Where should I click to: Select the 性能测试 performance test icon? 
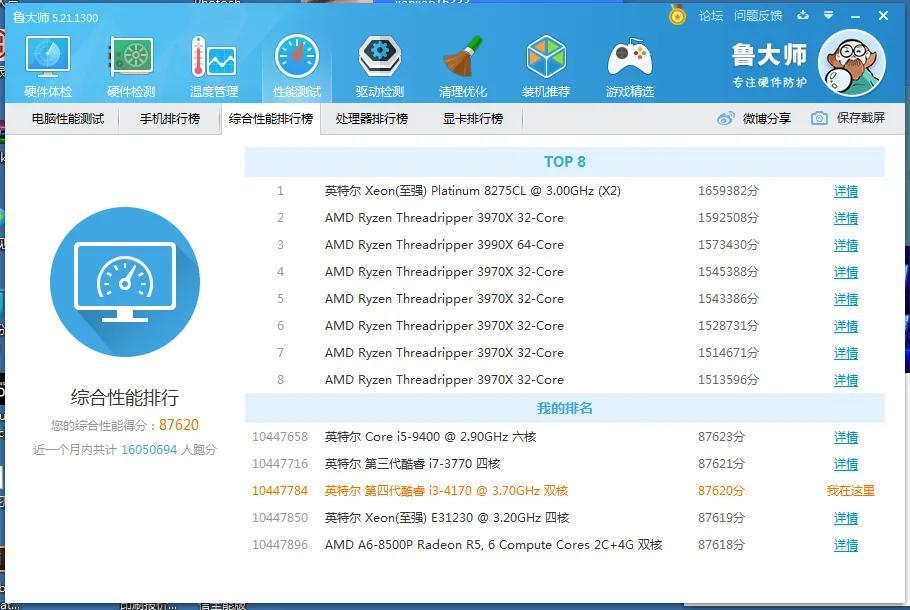coord(297,66)
